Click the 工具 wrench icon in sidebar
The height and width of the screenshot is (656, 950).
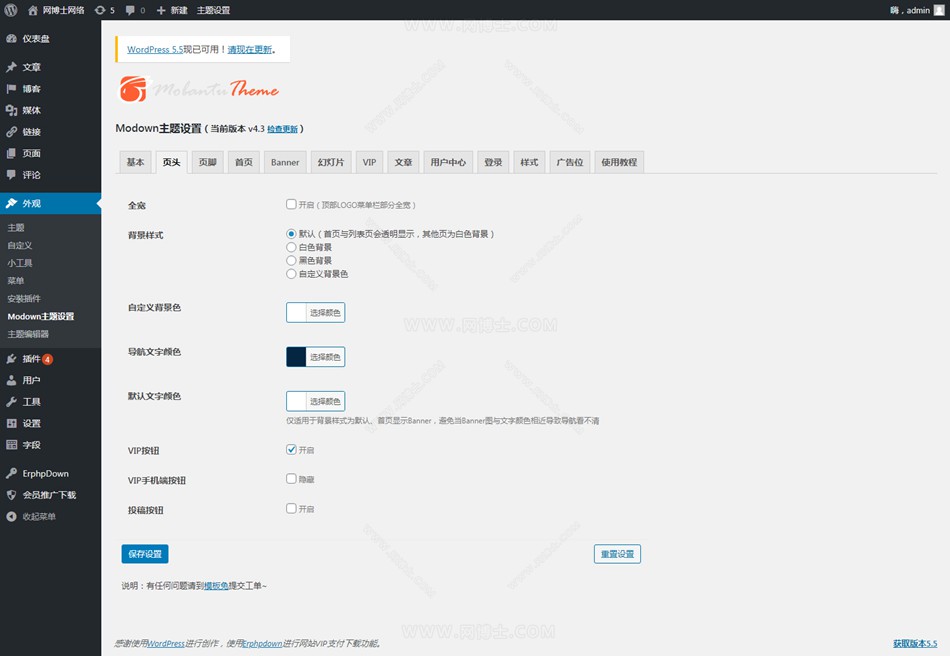pos(12,402)
